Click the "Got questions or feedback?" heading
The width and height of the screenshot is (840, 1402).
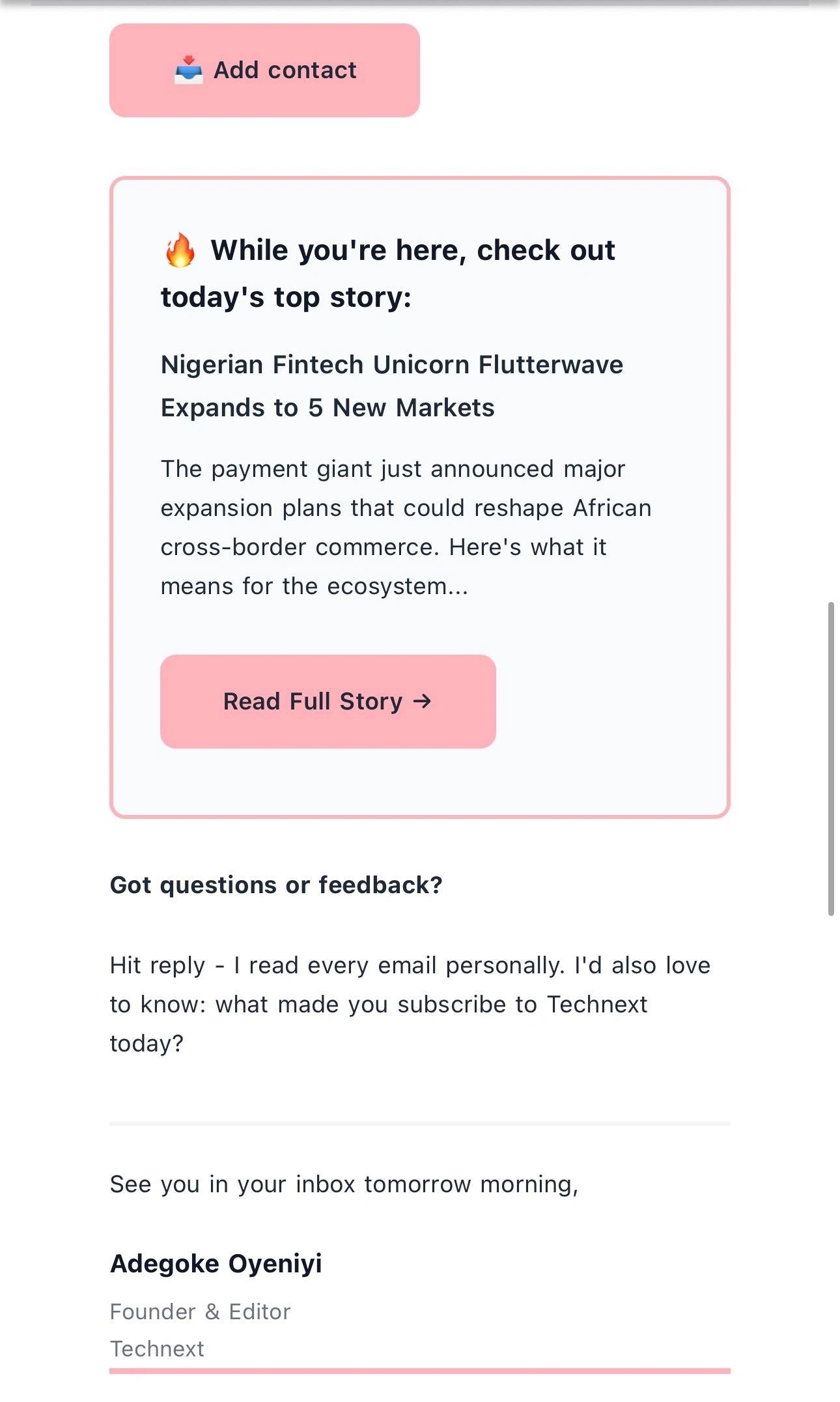click(x=276, y=885)
